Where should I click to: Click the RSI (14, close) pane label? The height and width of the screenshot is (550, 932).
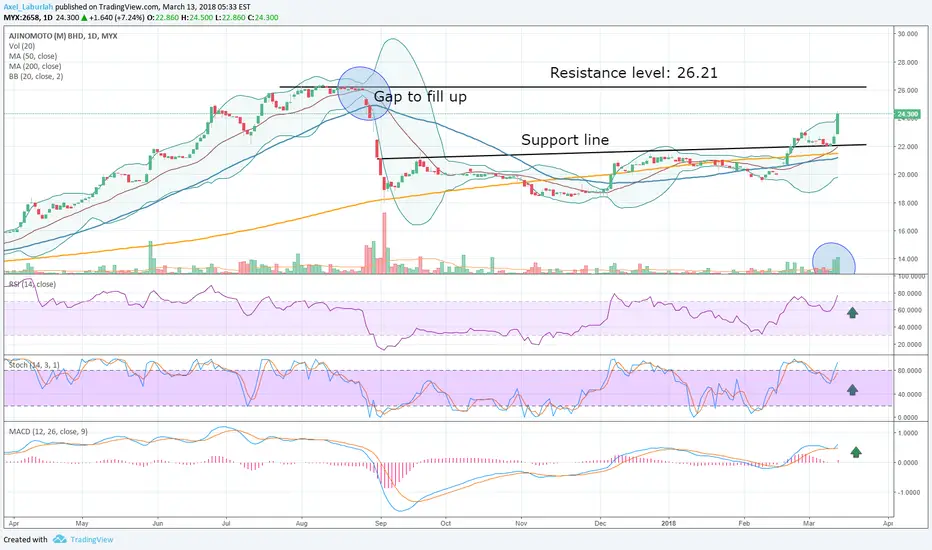pyautogui.click(x=32, y=284)
